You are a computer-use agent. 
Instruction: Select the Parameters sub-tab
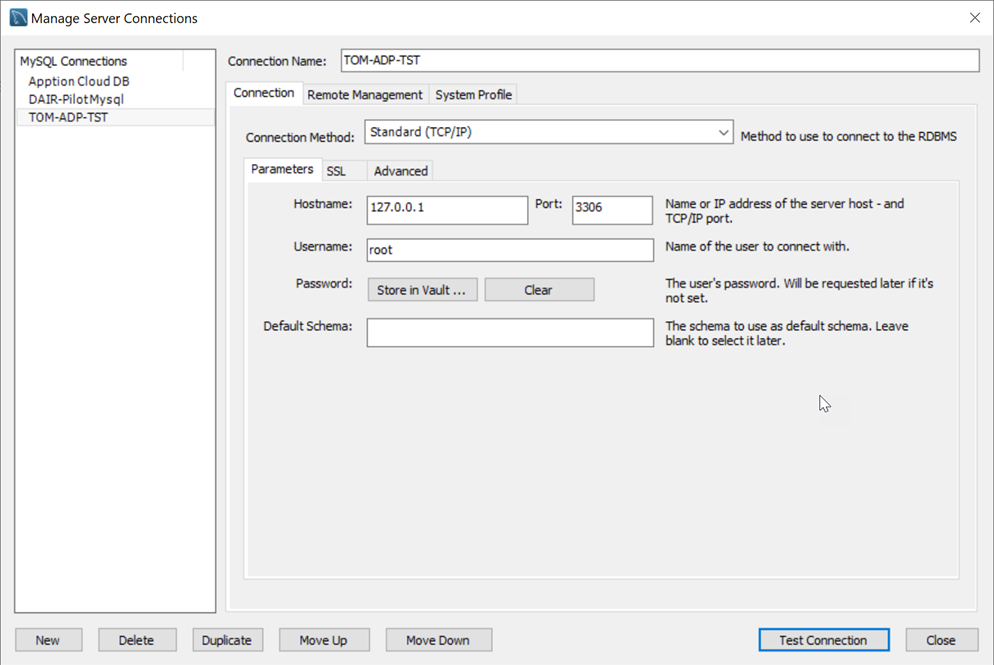point(282,170)
